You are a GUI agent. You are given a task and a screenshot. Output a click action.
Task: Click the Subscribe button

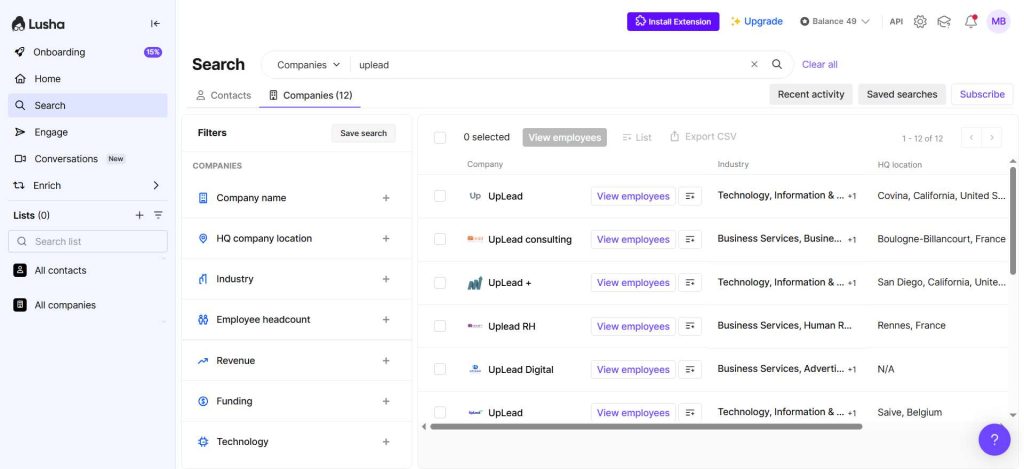point(982,94)
